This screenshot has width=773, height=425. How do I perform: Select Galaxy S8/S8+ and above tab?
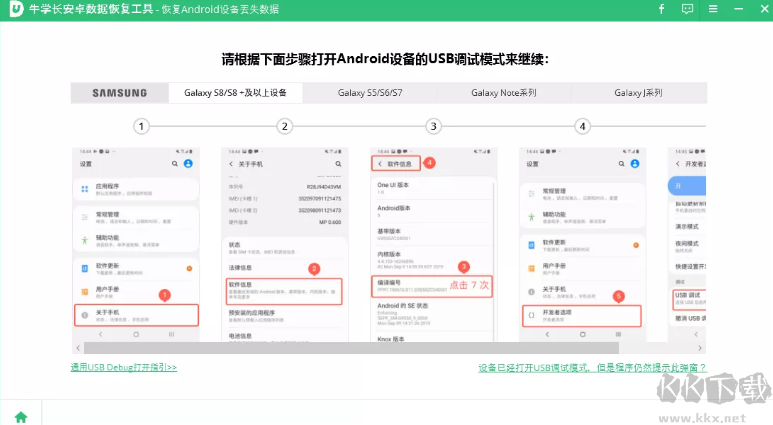[235, 93]
